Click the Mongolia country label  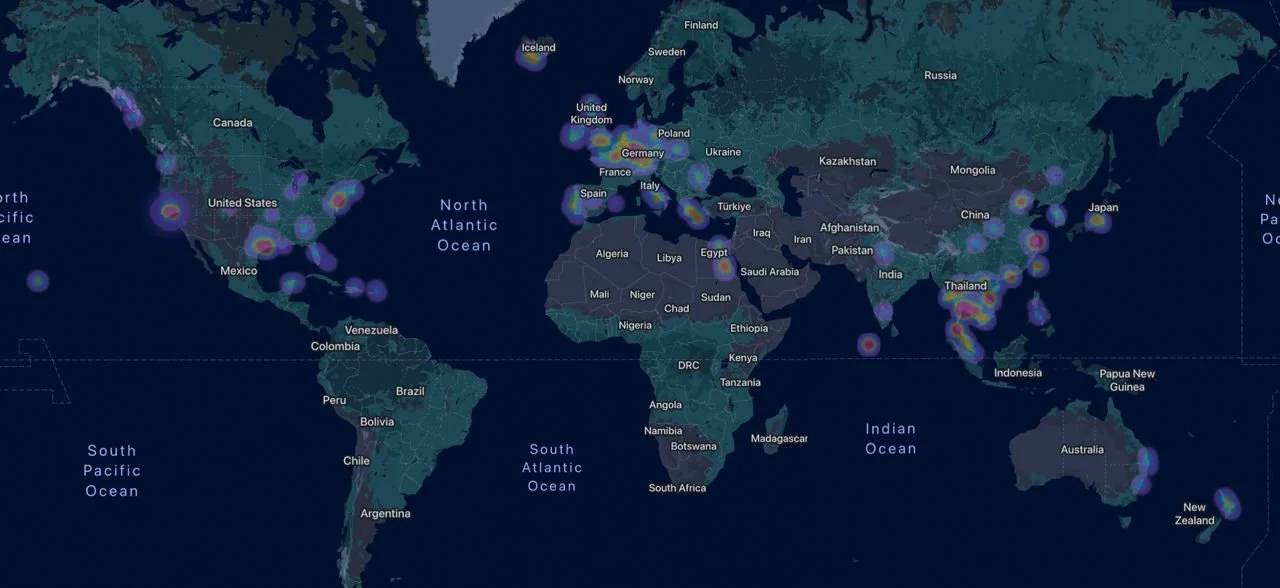tap(972, 169)
